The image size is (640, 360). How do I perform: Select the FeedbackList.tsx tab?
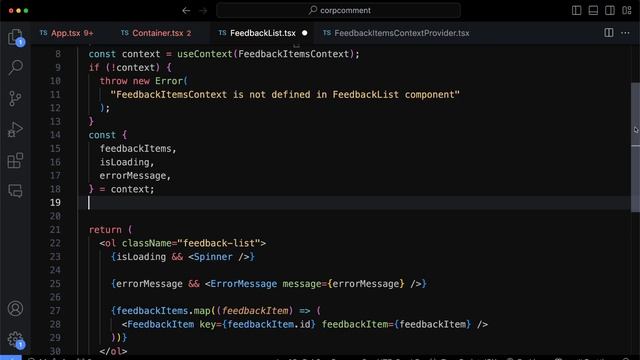click(x=262, y=33)
